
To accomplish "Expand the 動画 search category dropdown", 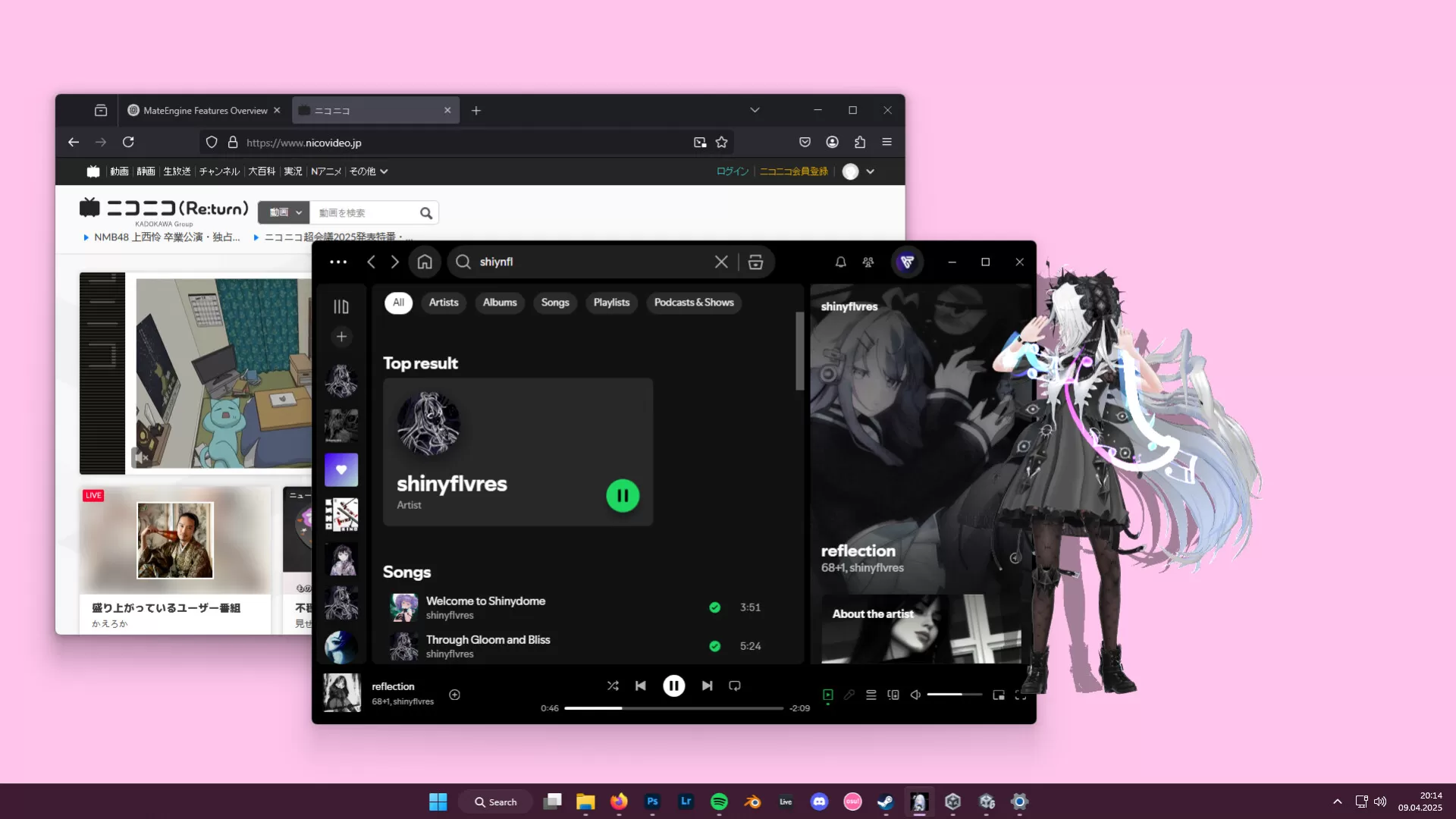I will pyautogui.click(x=283, y=212).
